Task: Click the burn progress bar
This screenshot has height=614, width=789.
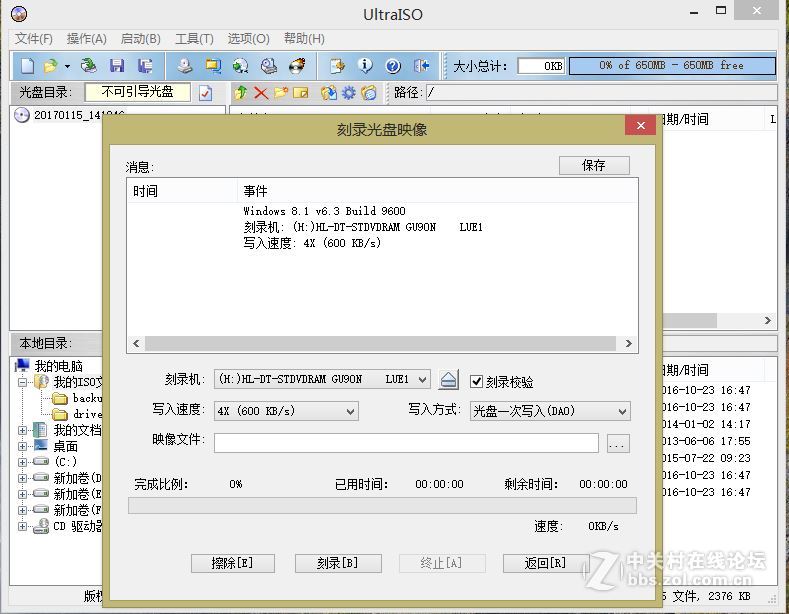Action: coord(382,505)
